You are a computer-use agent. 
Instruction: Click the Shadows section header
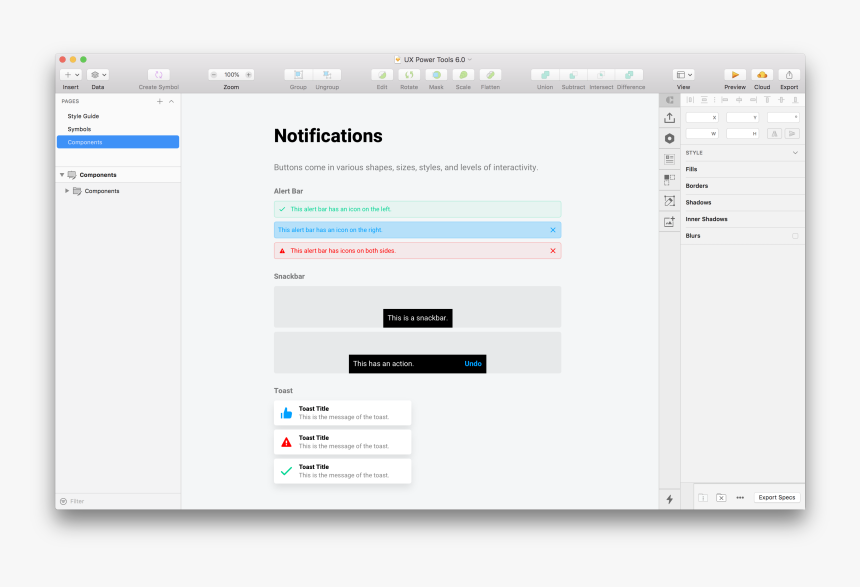click(x=743, y=202)
